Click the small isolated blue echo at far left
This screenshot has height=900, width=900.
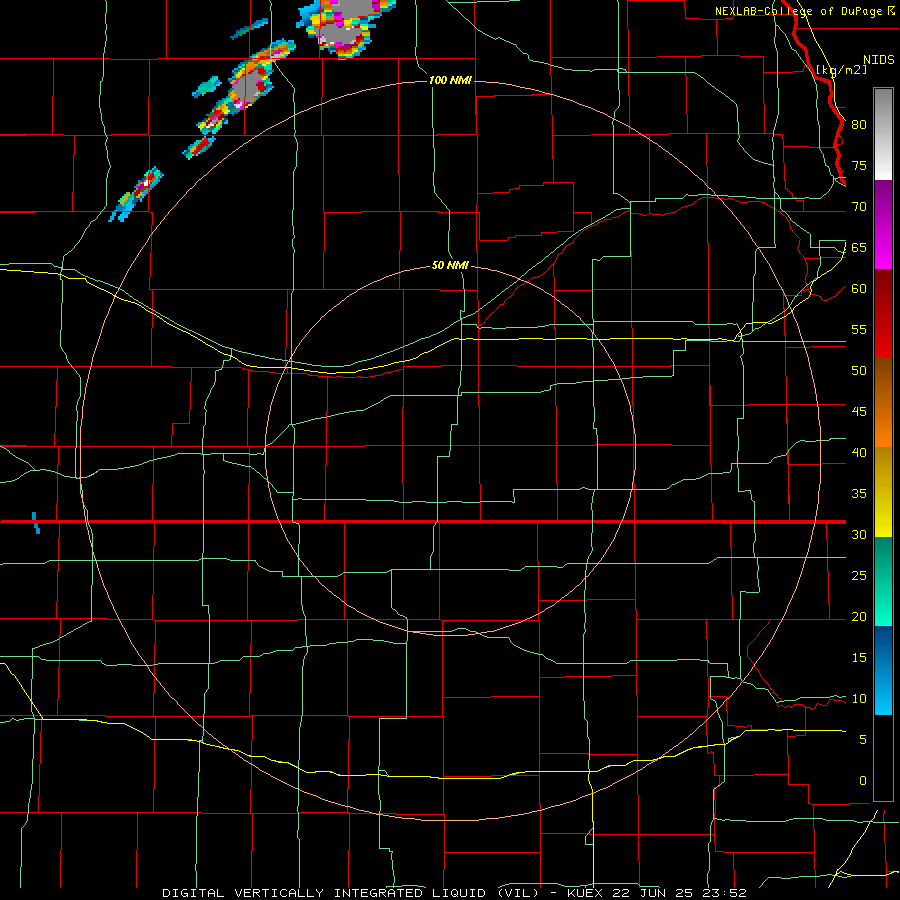coord(36,523)
